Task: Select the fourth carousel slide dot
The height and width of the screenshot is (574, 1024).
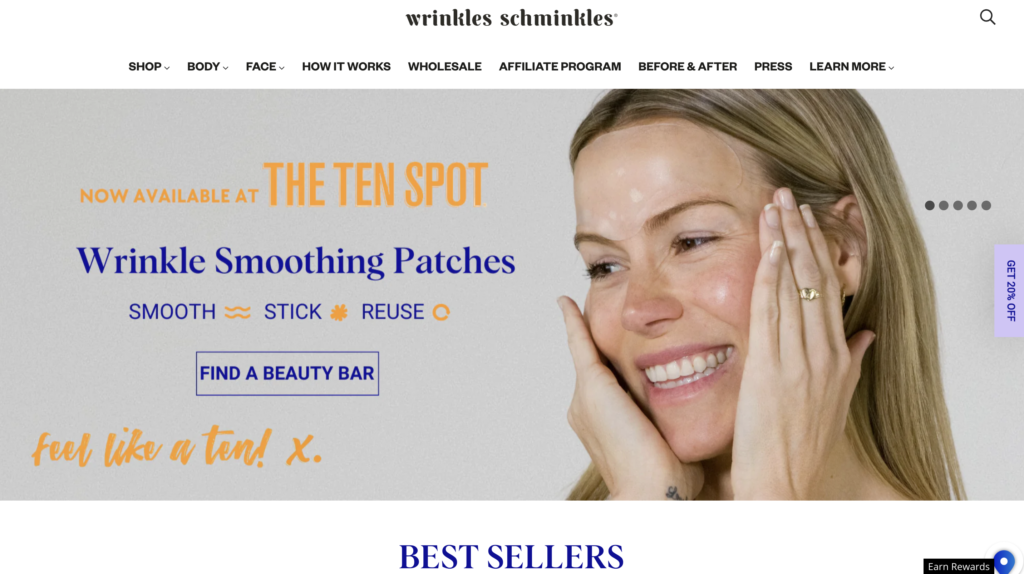Action: coord(972,205)
